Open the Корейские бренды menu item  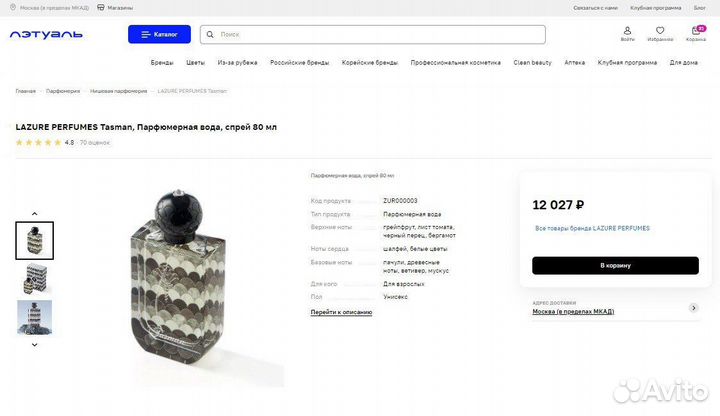(370, 62)
